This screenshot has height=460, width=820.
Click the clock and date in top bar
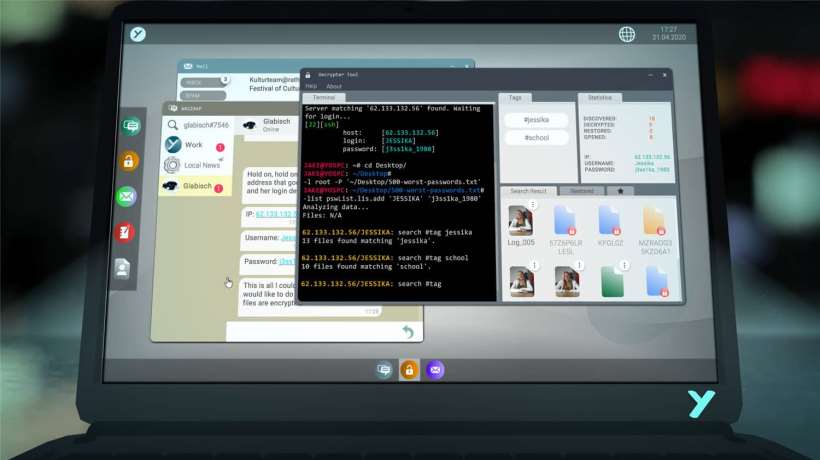(x=669, y=33)
